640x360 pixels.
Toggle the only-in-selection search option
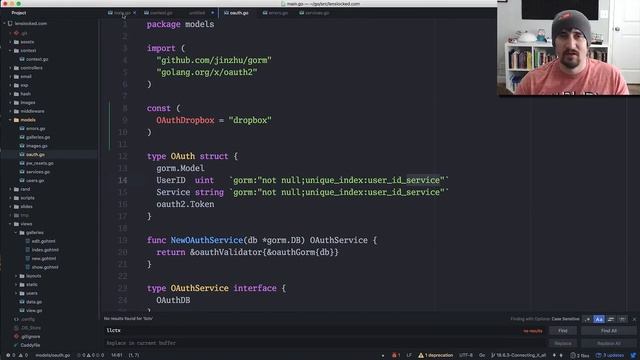coord(611,319)
